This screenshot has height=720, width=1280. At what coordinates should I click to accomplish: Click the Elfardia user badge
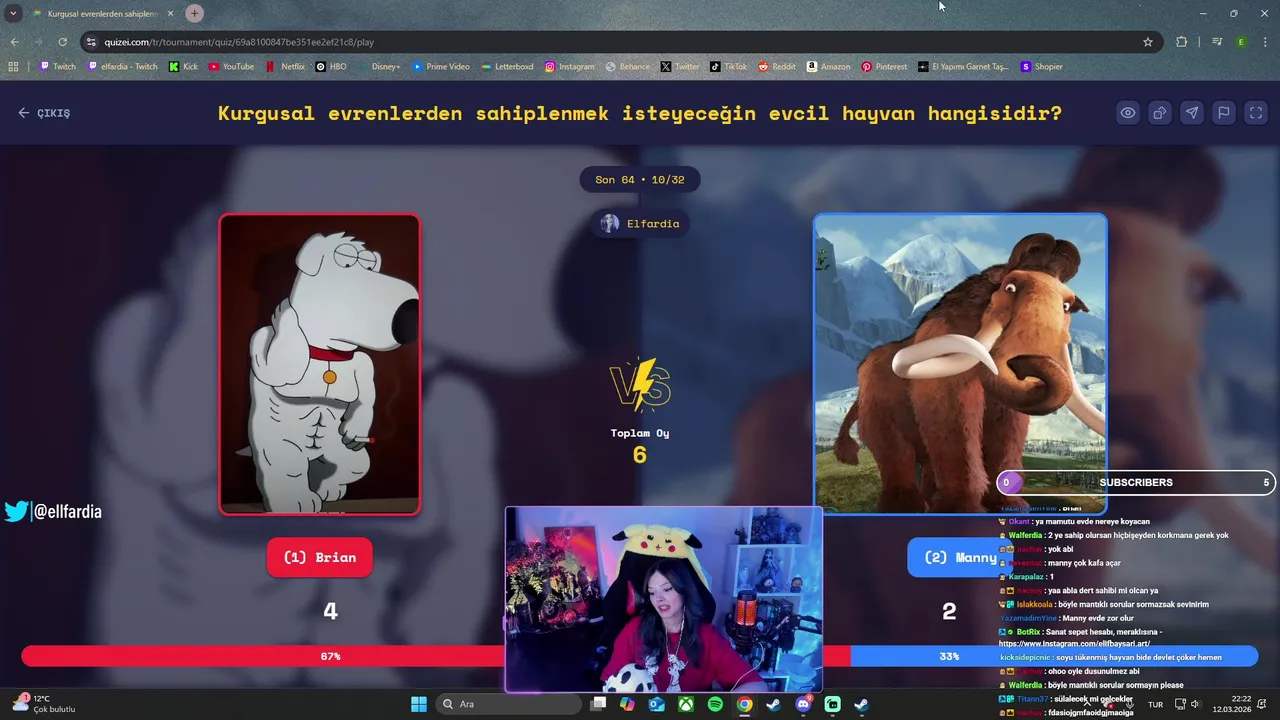pyautogui.click(x=640, y=224)
